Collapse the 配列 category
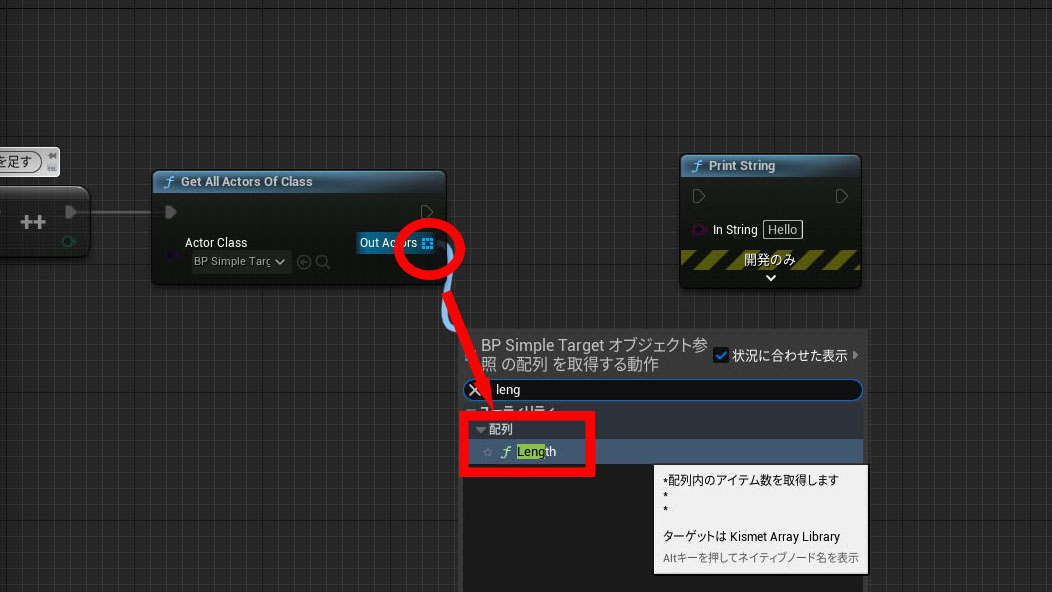This screenshot has width=1052, height=592. tap(480, 430)
